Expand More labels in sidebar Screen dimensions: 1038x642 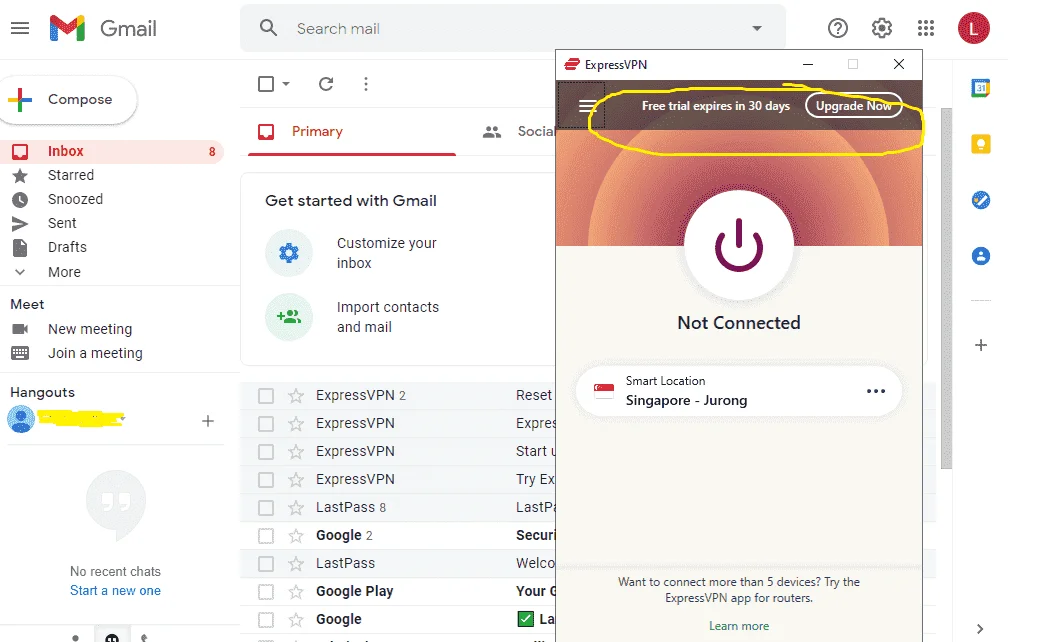point(64,272)
